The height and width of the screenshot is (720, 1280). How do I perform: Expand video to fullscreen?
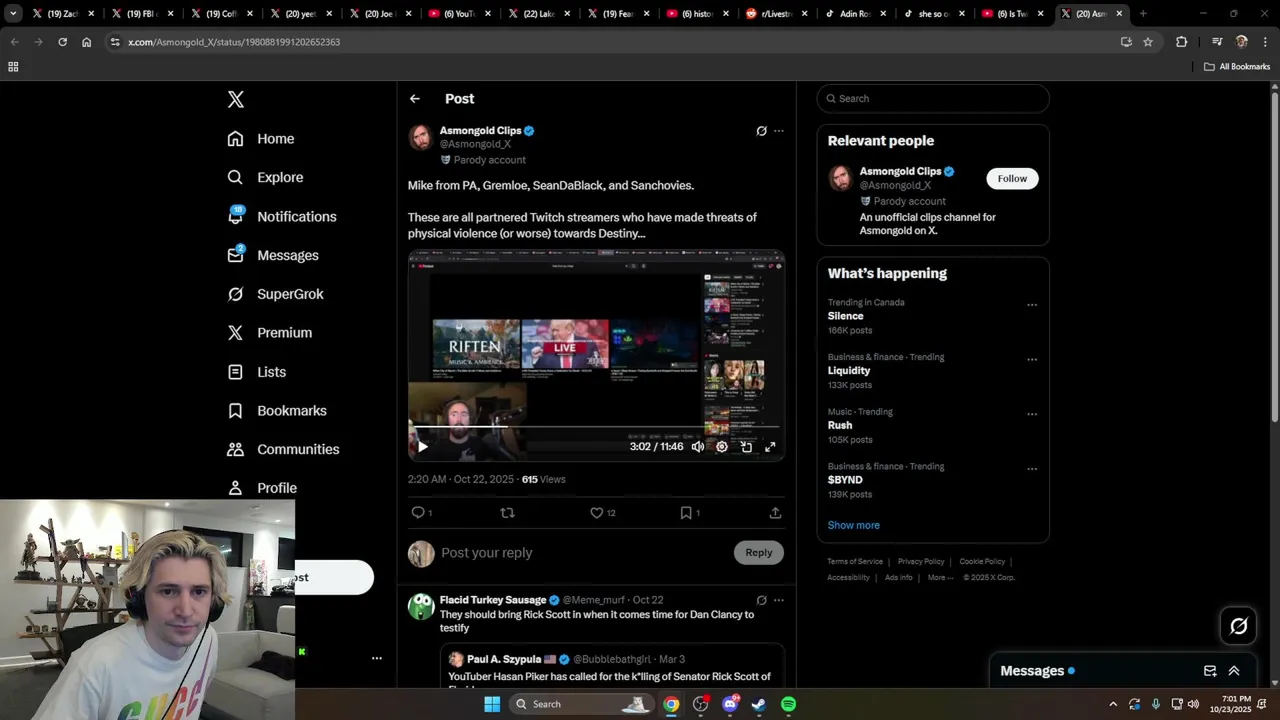coord(770,447)
